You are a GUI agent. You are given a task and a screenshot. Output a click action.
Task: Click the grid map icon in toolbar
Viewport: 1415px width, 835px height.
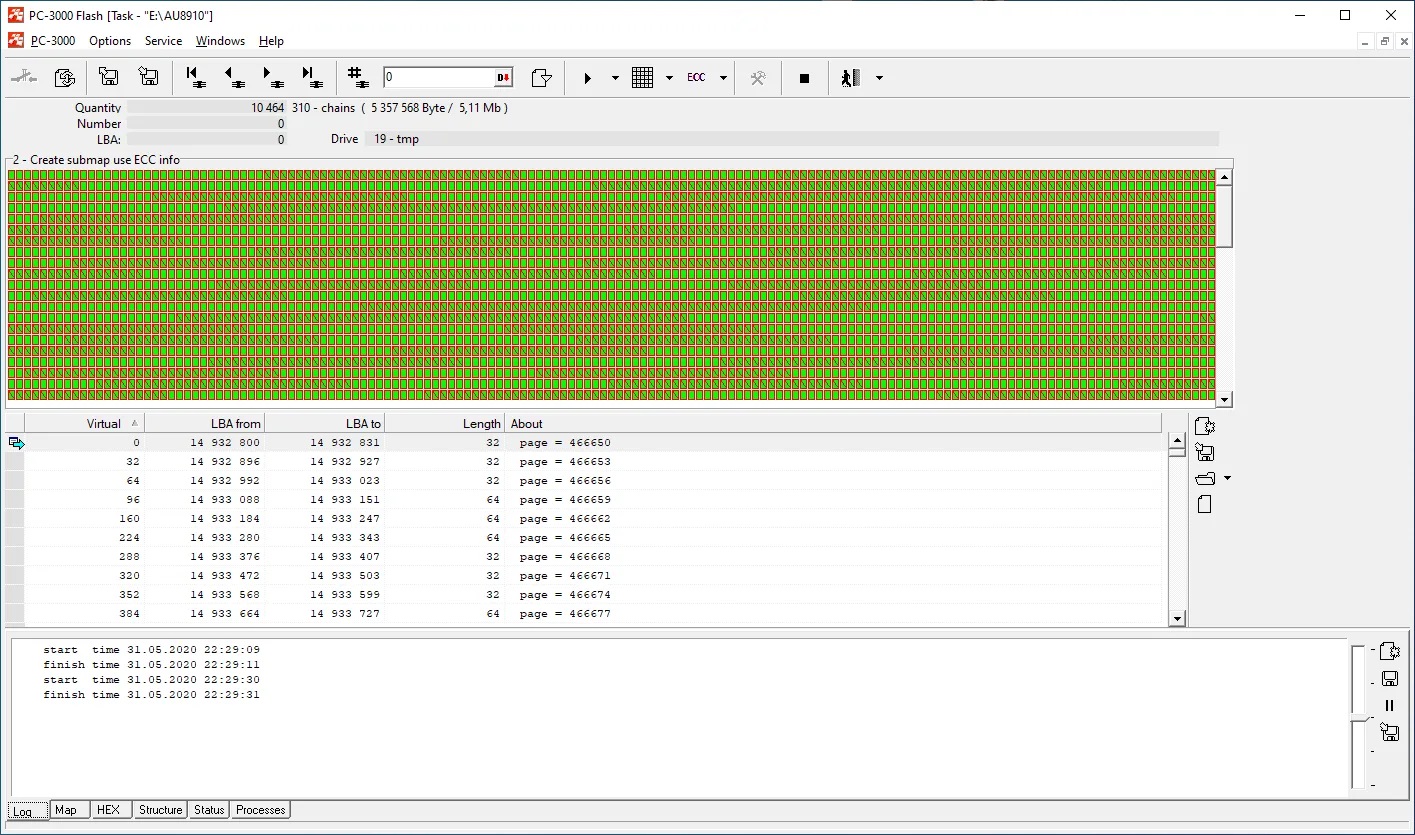pos(643,78)
